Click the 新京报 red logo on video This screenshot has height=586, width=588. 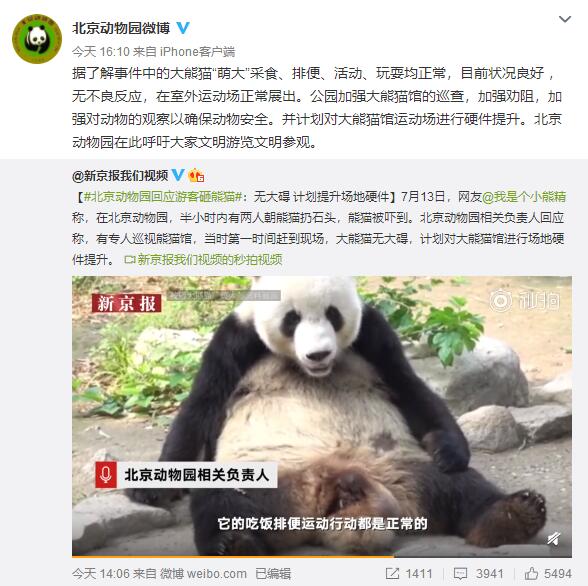126,303
